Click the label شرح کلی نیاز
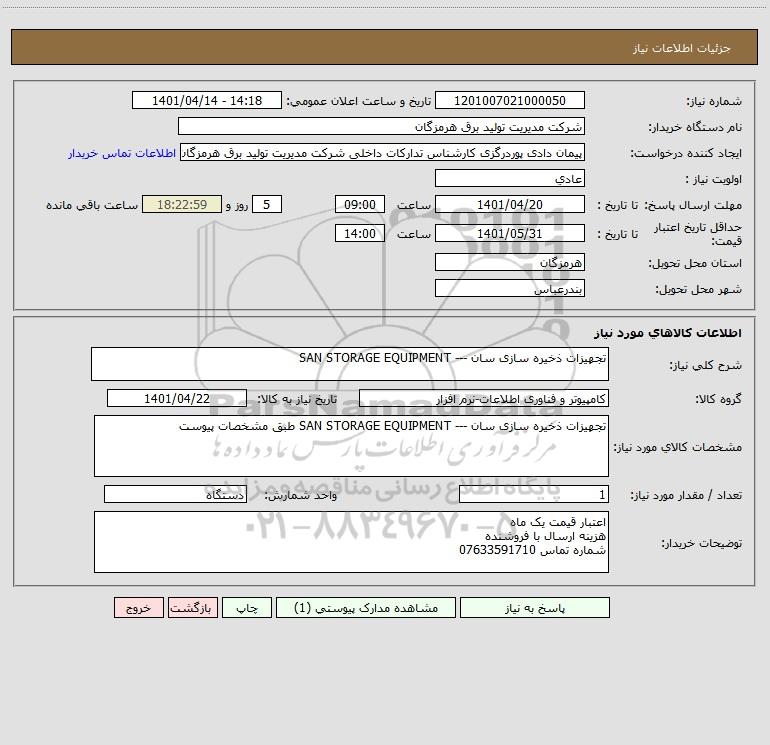The height and width of the screenshot is (745, 770). [706, 365]
